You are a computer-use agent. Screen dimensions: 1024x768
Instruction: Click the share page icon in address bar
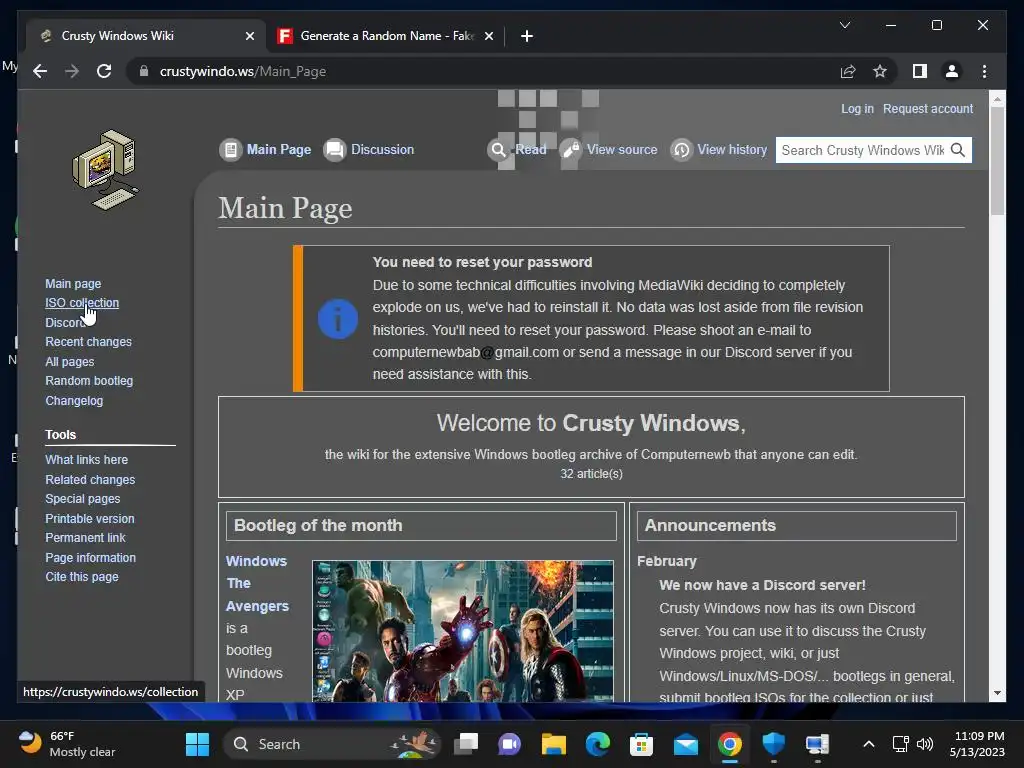pos(848,71)
